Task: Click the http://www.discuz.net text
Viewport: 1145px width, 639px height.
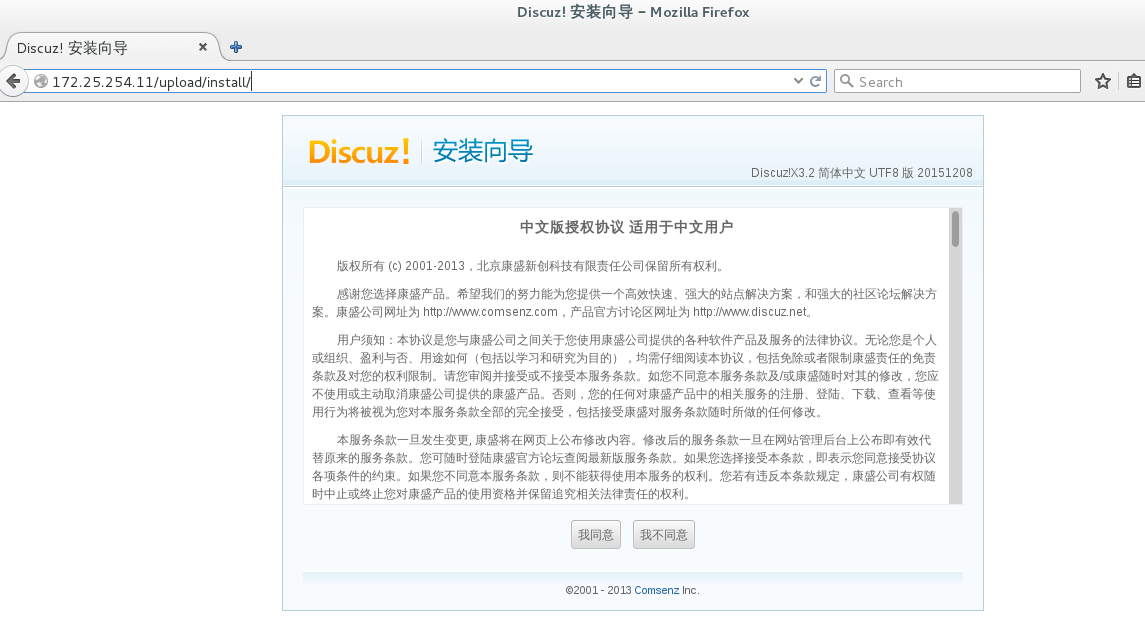Action: pos(750,312)
